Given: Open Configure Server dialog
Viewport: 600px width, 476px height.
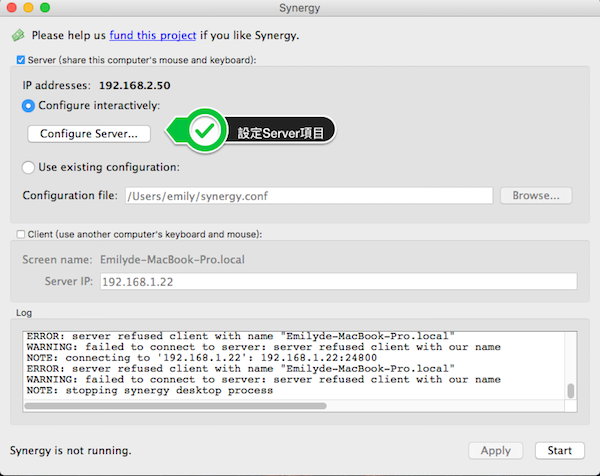Looking at the screenshot, I should pos(89,134).
